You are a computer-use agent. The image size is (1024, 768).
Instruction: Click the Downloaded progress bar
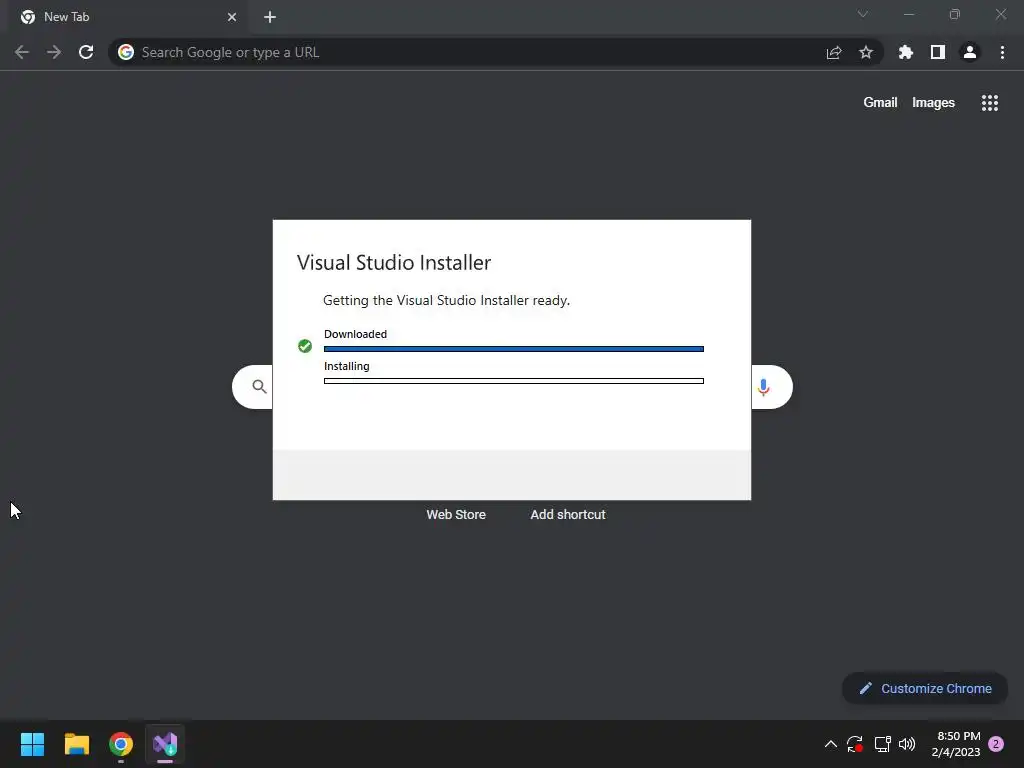(514, 349)
